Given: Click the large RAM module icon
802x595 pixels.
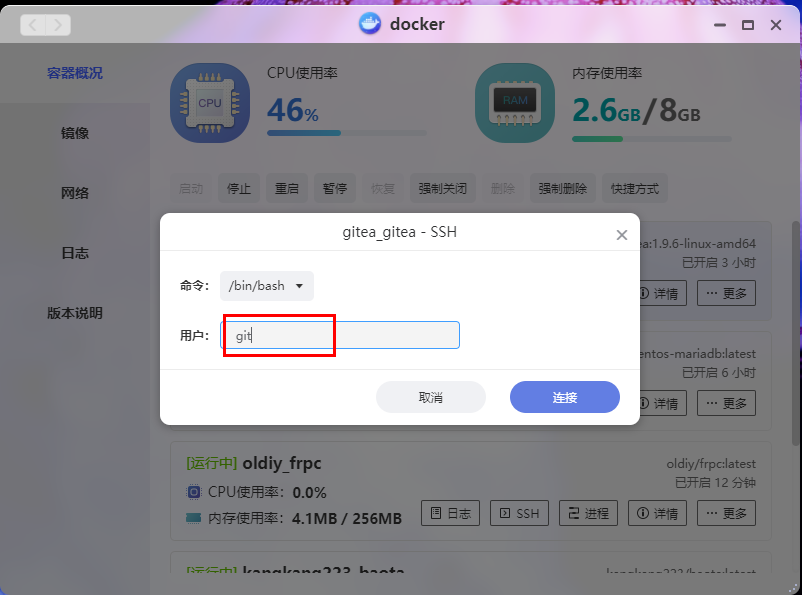Looking at the screenshot, I should (x=515, y=103).
